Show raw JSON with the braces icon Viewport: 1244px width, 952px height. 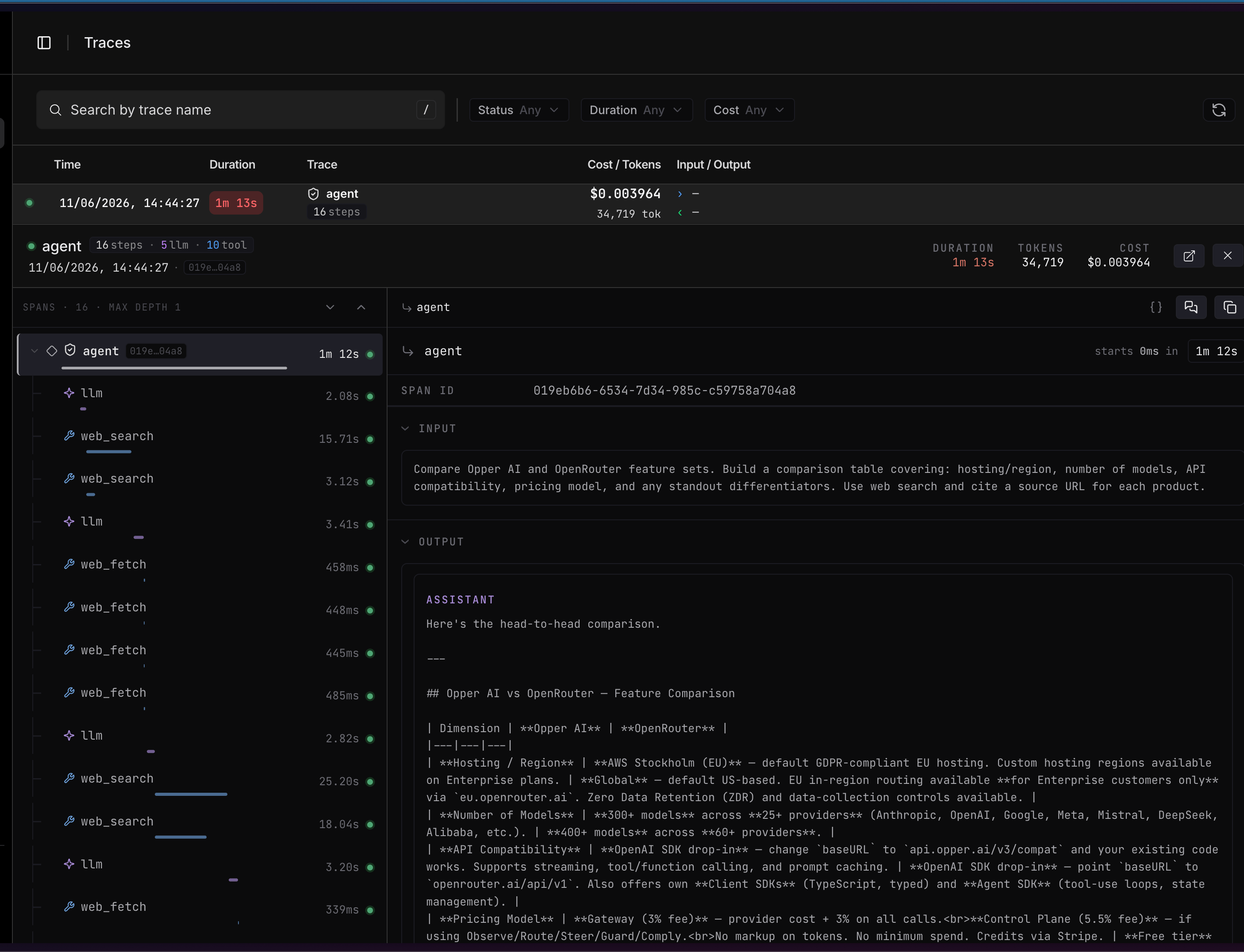click(x=1156, y=307)
